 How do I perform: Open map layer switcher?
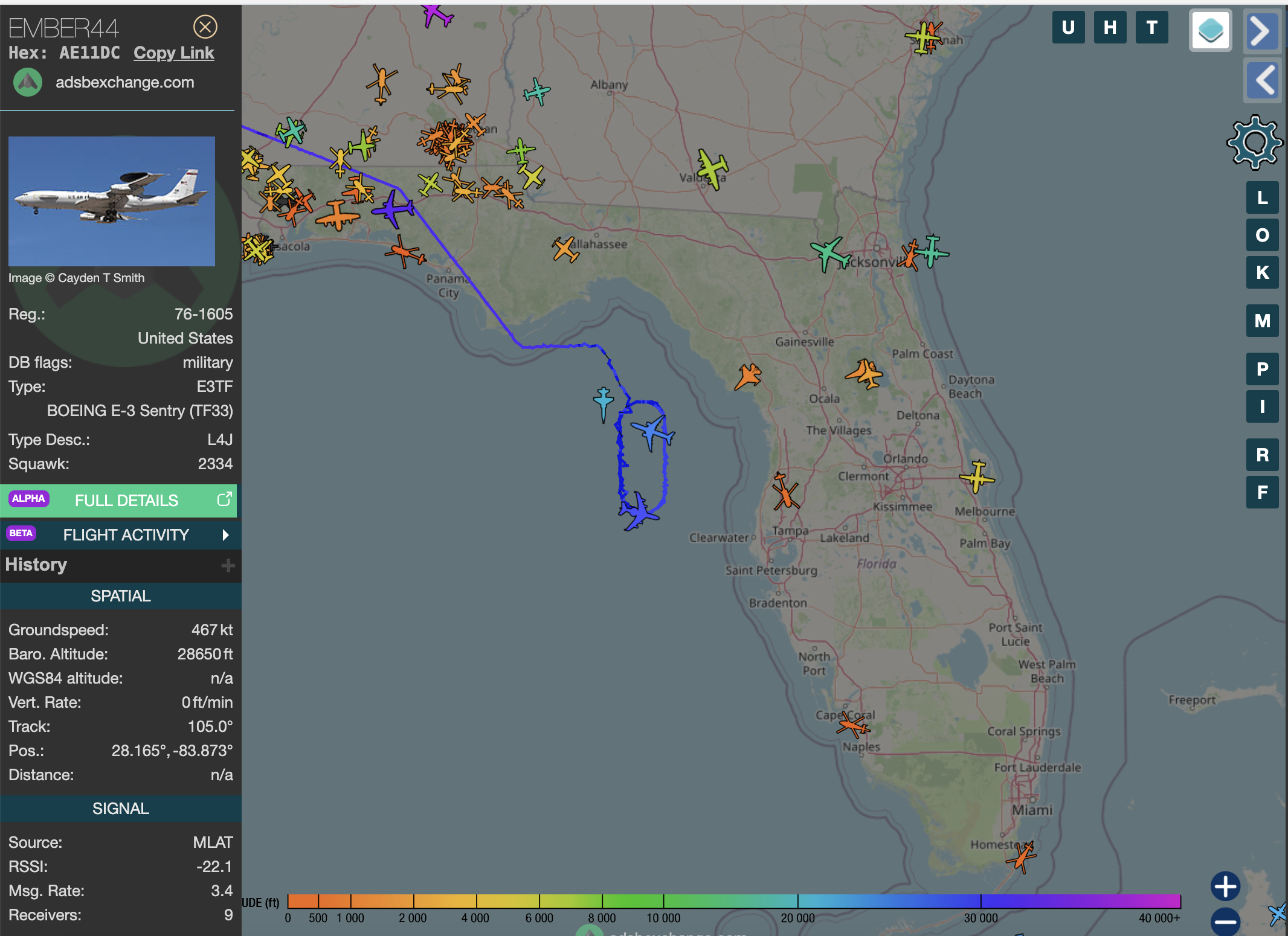(x=1210, y=30)
